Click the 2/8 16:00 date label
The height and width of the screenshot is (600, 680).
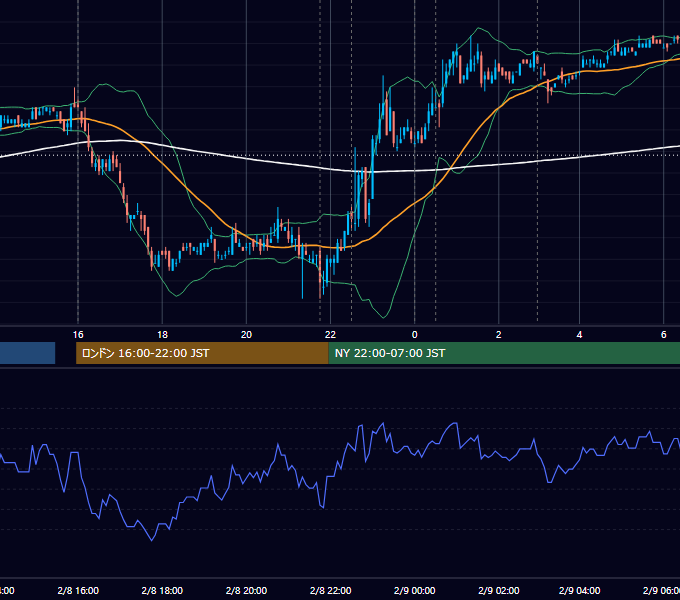pyautogui.click(x=78, y=590)
